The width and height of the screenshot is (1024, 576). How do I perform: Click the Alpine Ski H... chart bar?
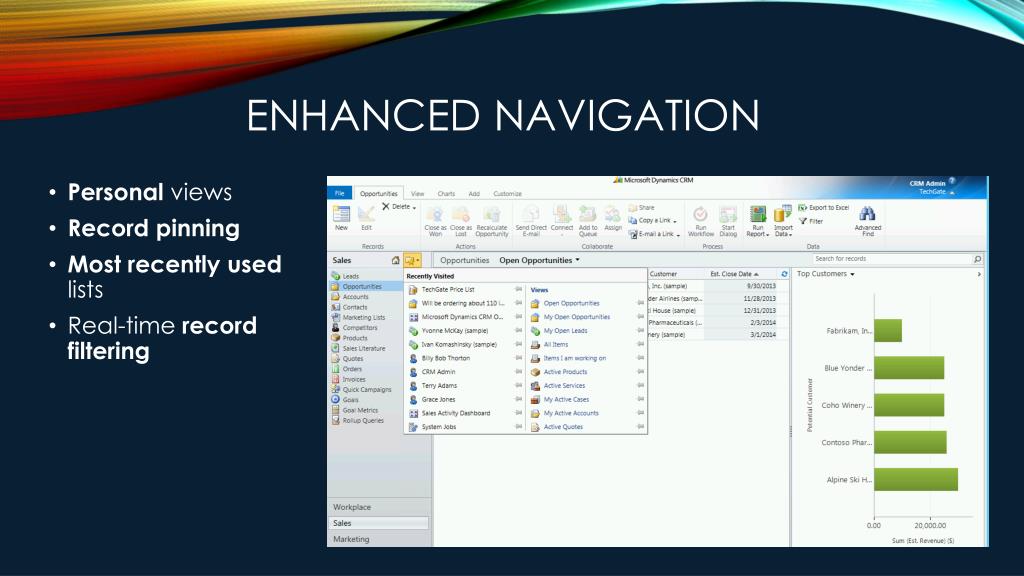tap(916, 479)
